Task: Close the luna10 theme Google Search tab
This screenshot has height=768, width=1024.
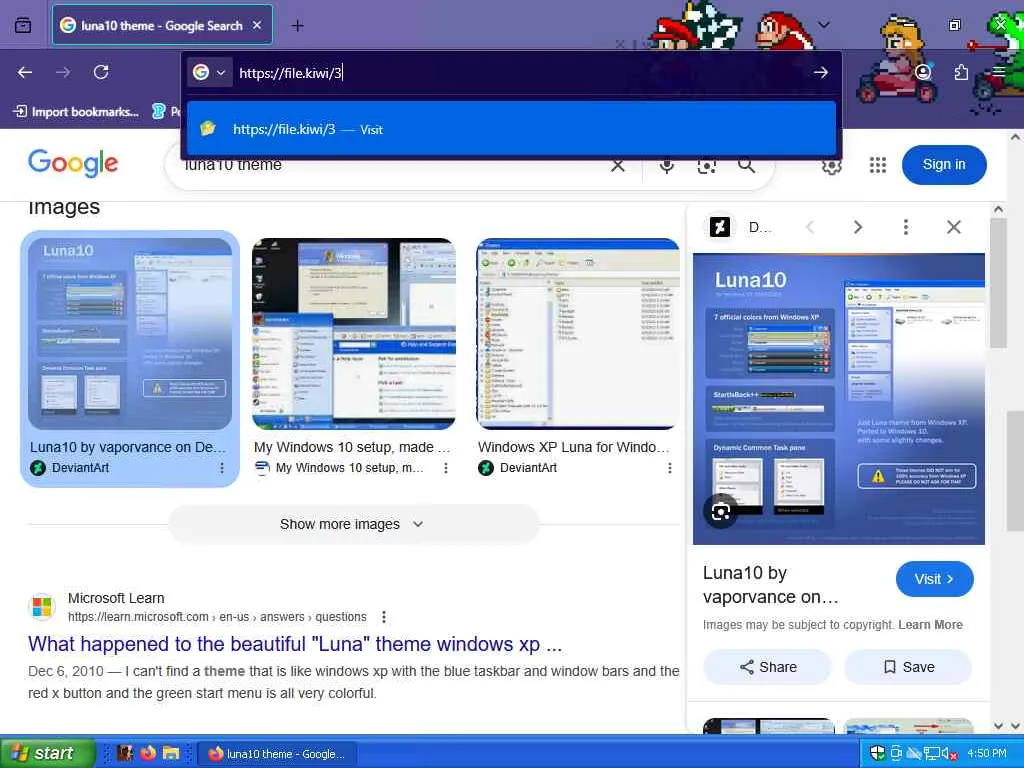Action: (257, 25)
